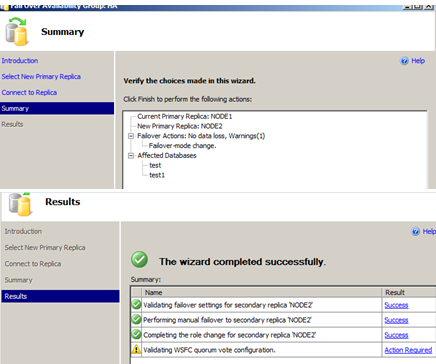Open Success link for Performing manual failover
436x364 pixels.
coord(396,320)
